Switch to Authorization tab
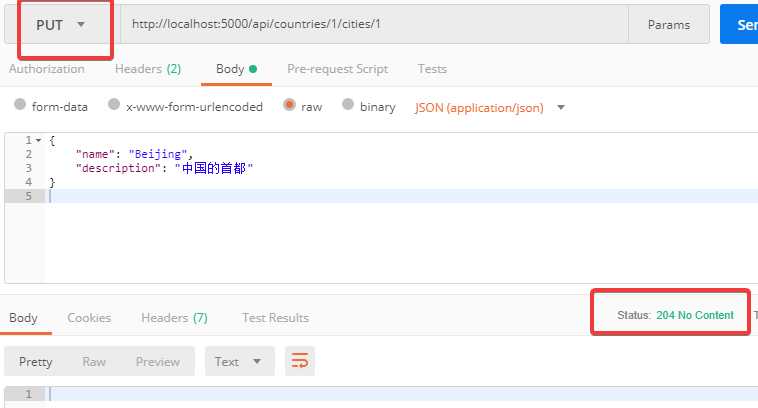758x408 pixels. 47,69
